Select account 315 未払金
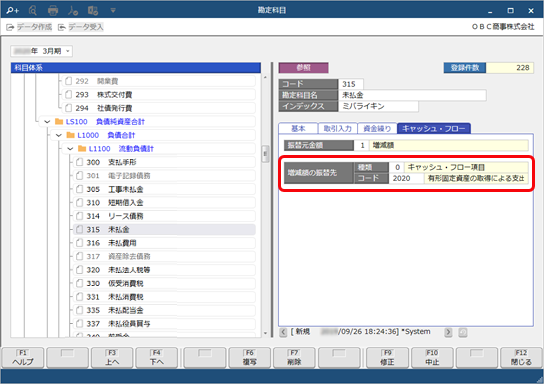Image resolution: width=544 pixels, height=384 pixels. tap(164, 230)
